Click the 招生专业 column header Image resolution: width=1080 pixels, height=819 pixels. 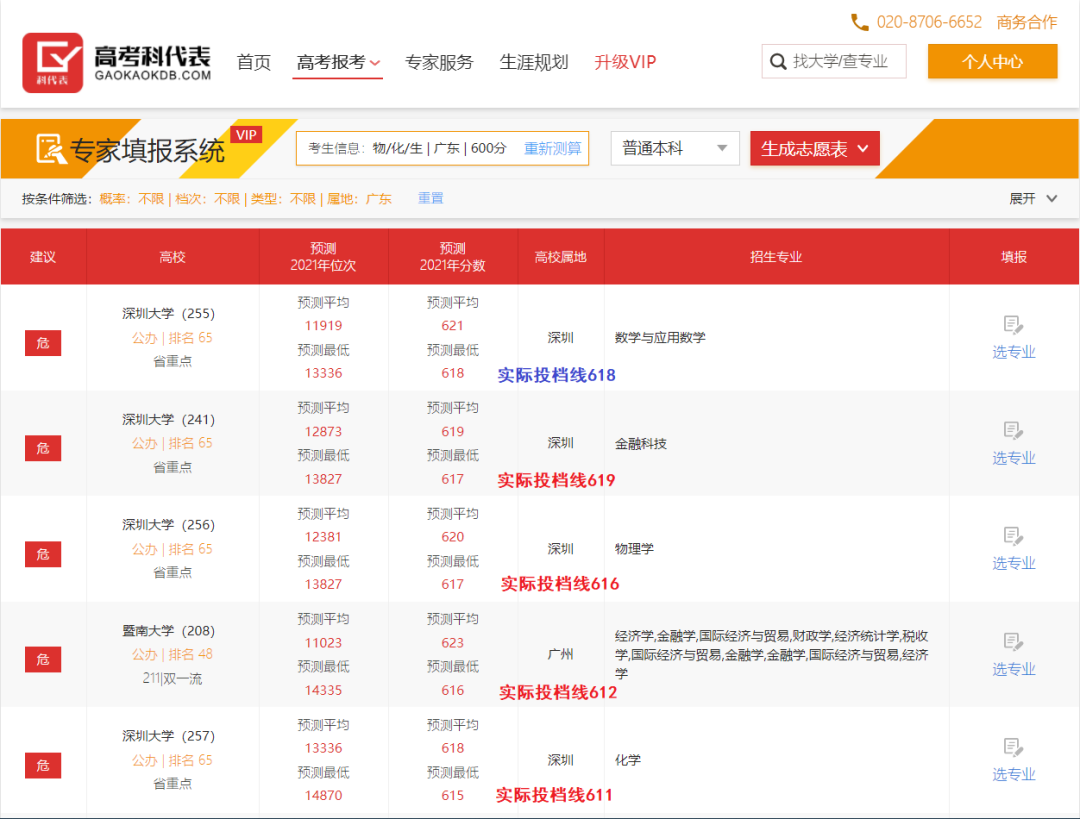click(x=776, y=257)
